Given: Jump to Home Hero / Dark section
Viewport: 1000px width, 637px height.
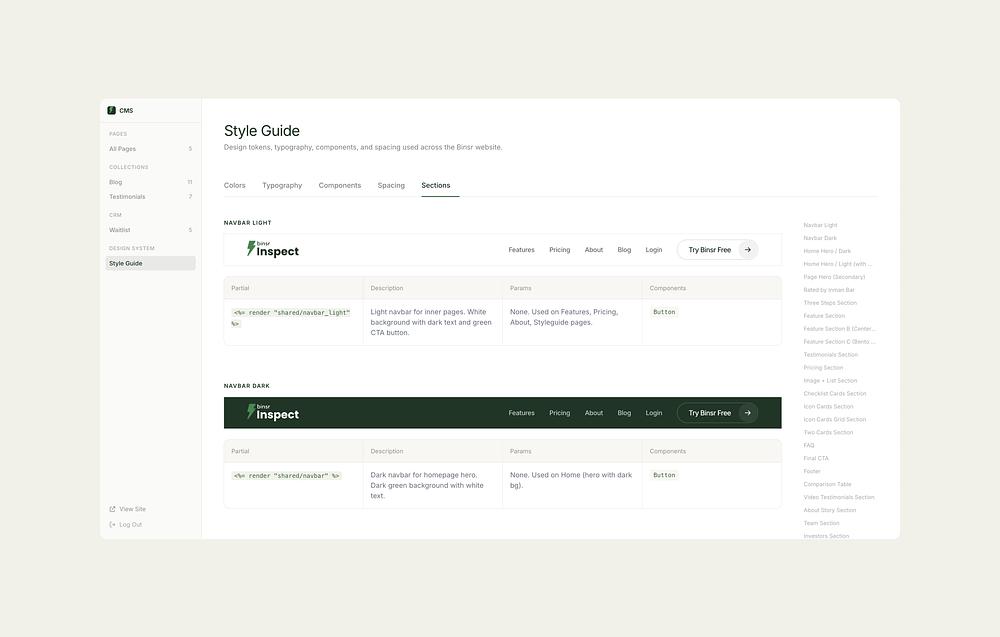Looking at the screenshot, I should pos(827,251).
